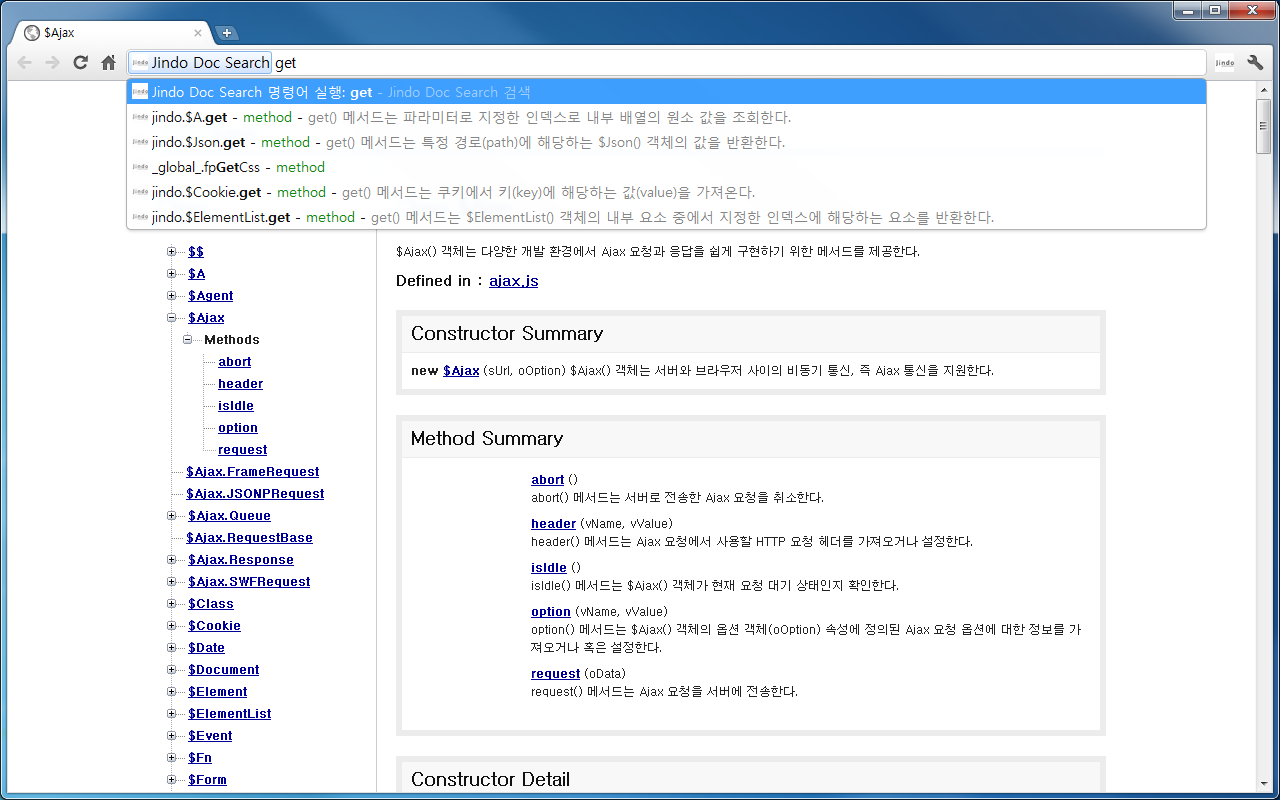Click $Ajax link in Constructor Summary

(461, 370)
